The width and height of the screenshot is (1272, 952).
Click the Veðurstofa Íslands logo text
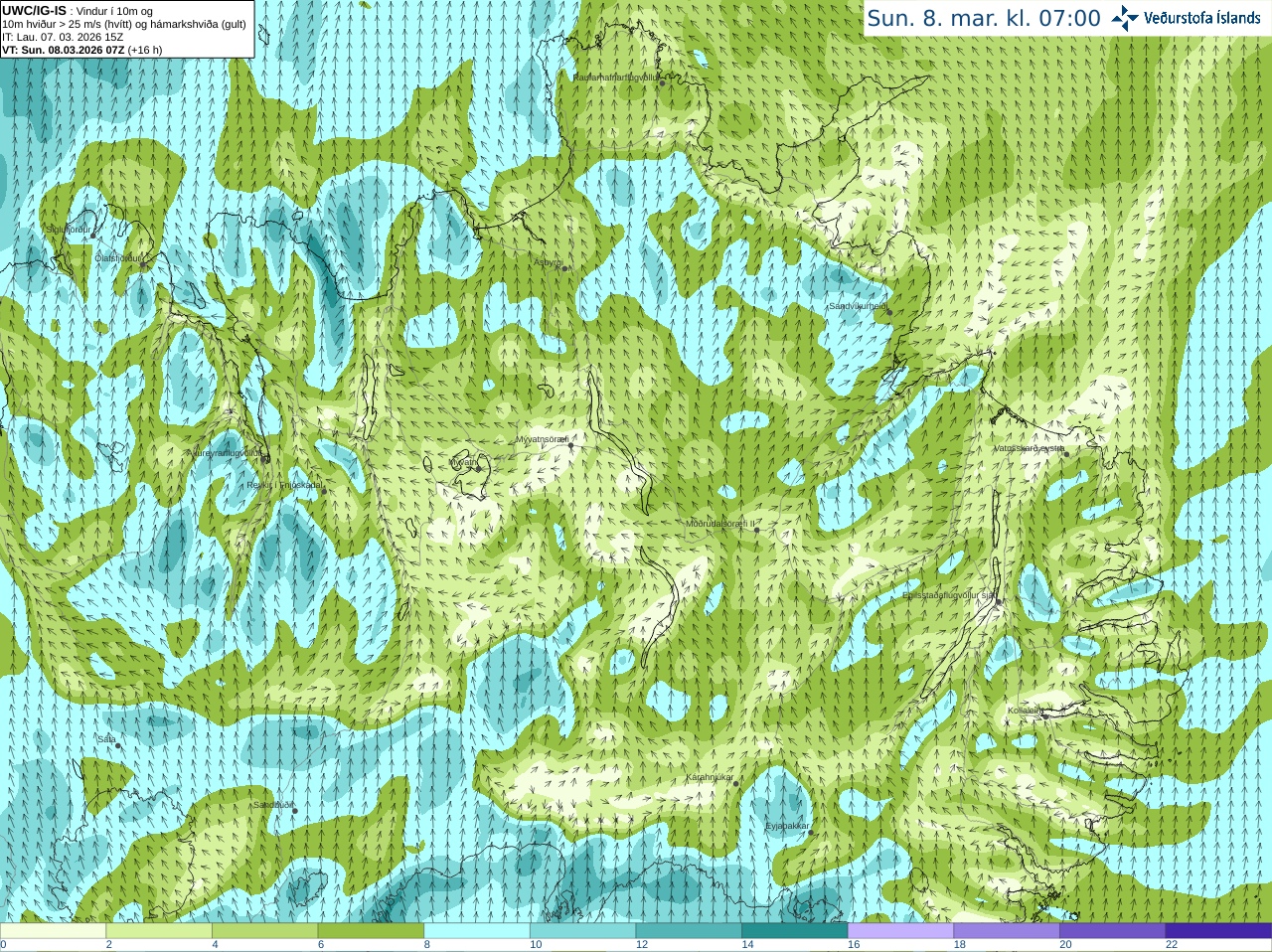(1202, 18)
